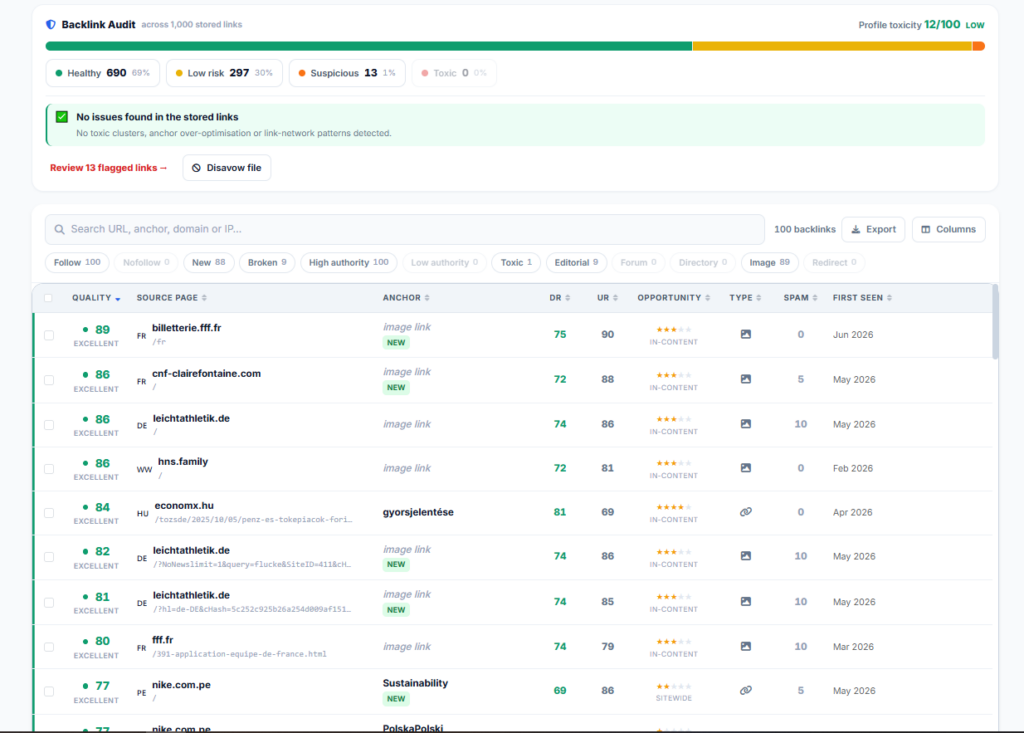Image resolution: width=1024 pixels, height=733 pixels.
Task: Click the profile toxicity distribution bar
Action: 515,46
